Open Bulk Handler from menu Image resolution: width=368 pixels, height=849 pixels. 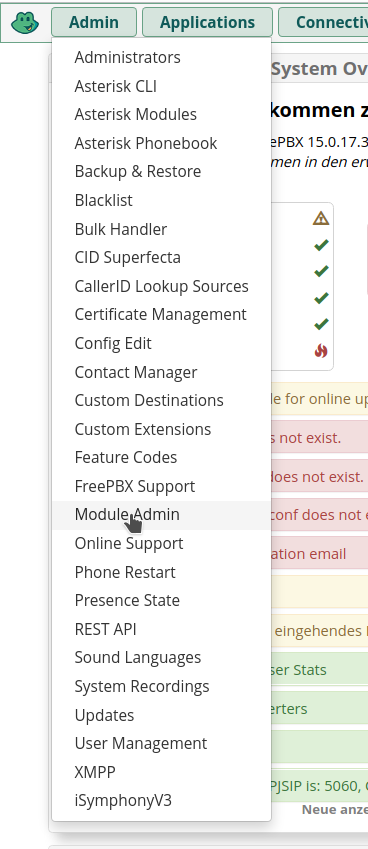click(x=161, y=229)
